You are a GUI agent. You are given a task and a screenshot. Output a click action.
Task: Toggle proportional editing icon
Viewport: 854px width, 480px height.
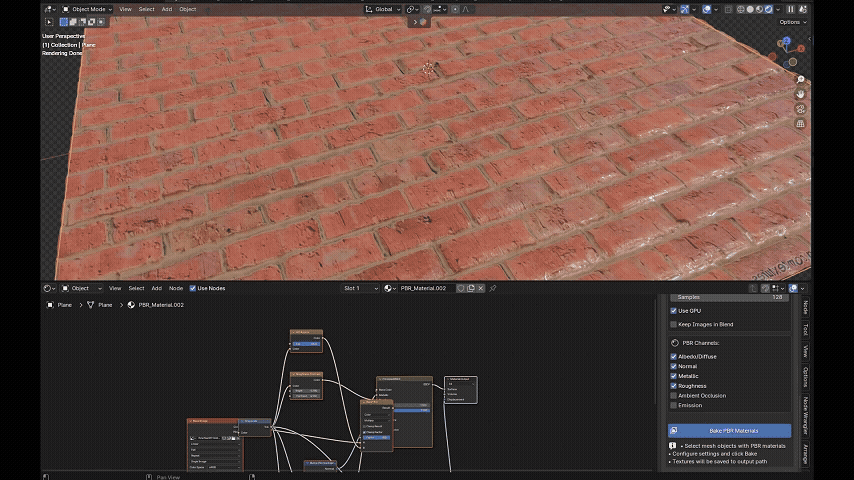pyautogui.click(x=455, y=9)
